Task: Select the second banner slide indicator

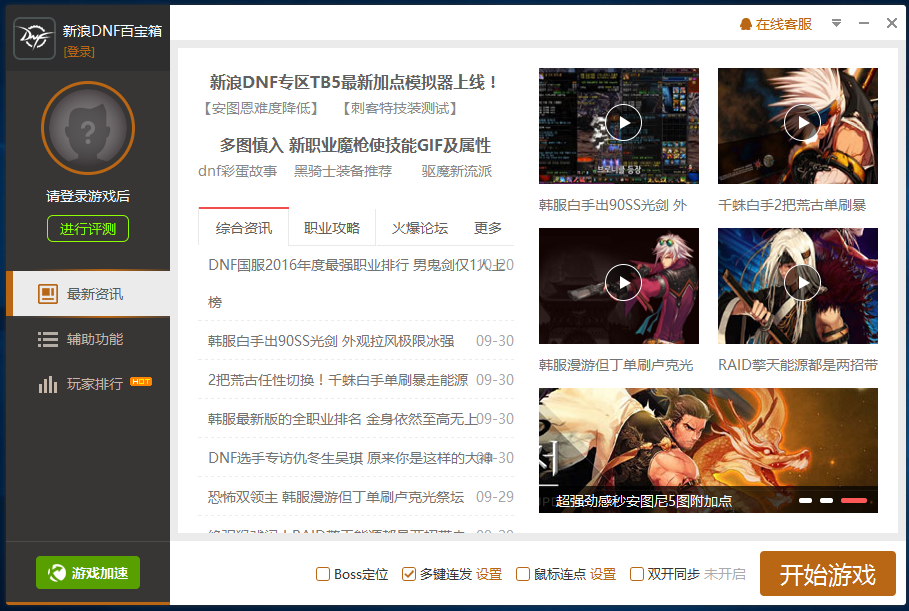Action: [x=827, y=500]
